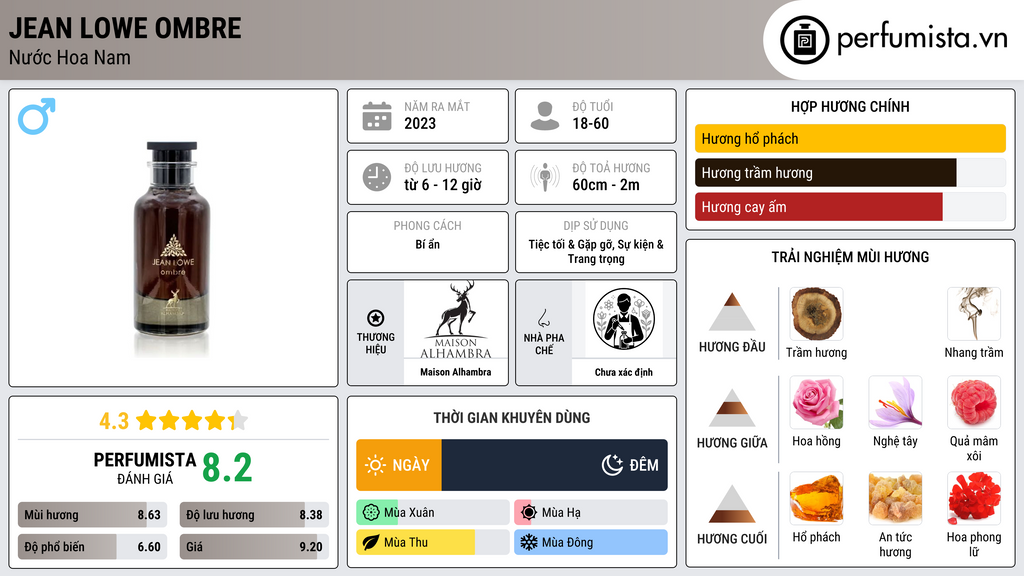Click the blue male gender symbol
Image resolution: width=1024 pixels, height=576 pixels.
pyautogui.click(x=37, y=116)
